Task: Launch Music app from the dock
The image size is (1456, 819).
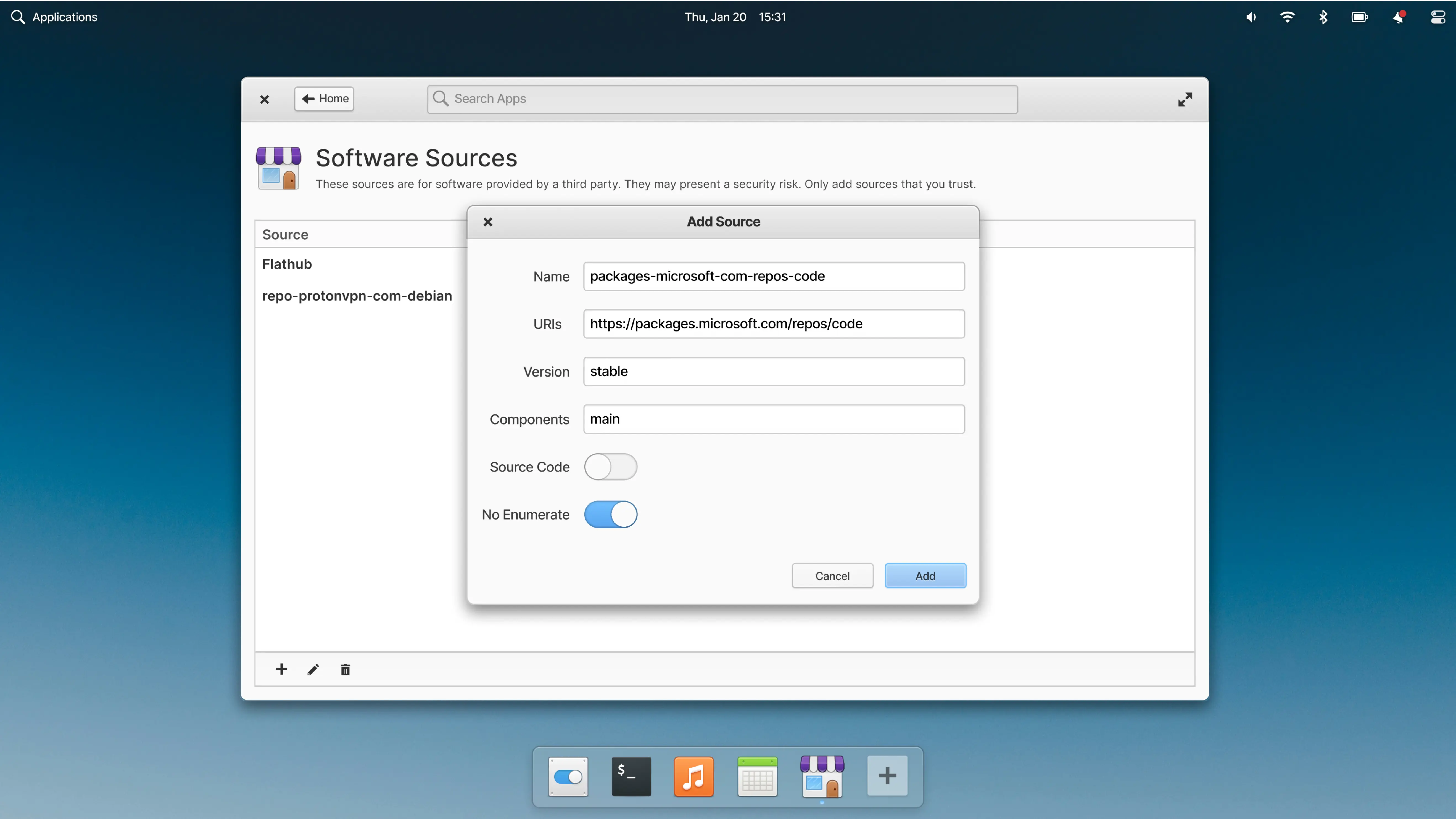Action: click(694, 776)
